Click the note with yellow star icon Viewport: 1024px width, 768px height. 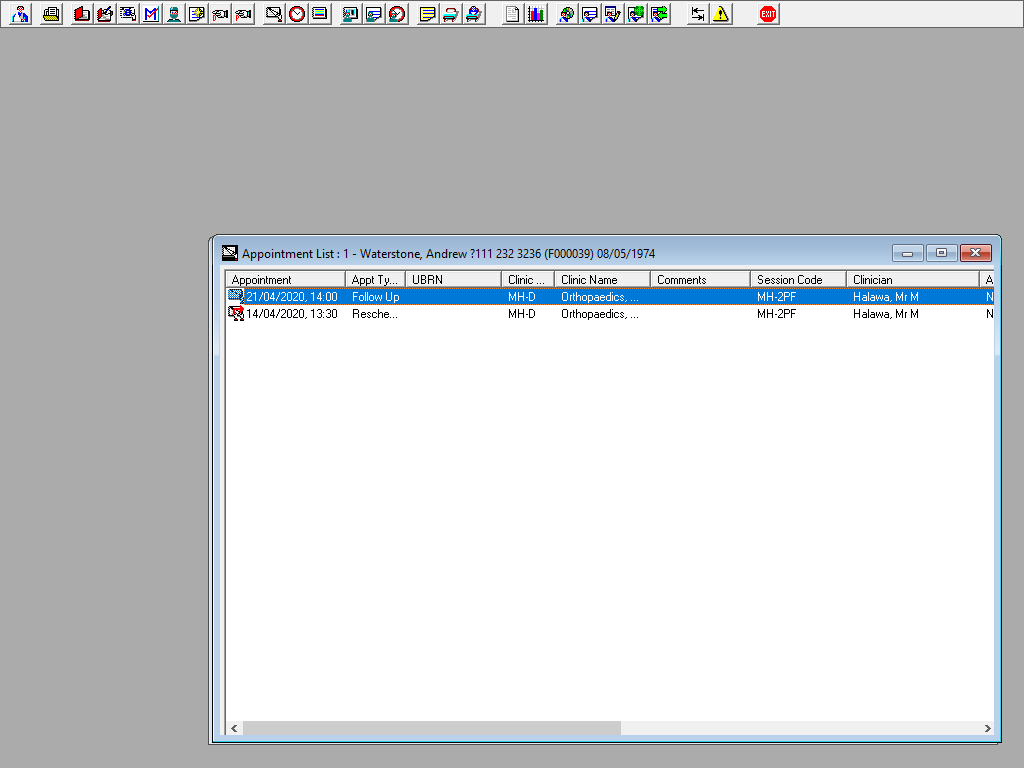[197, 14]
